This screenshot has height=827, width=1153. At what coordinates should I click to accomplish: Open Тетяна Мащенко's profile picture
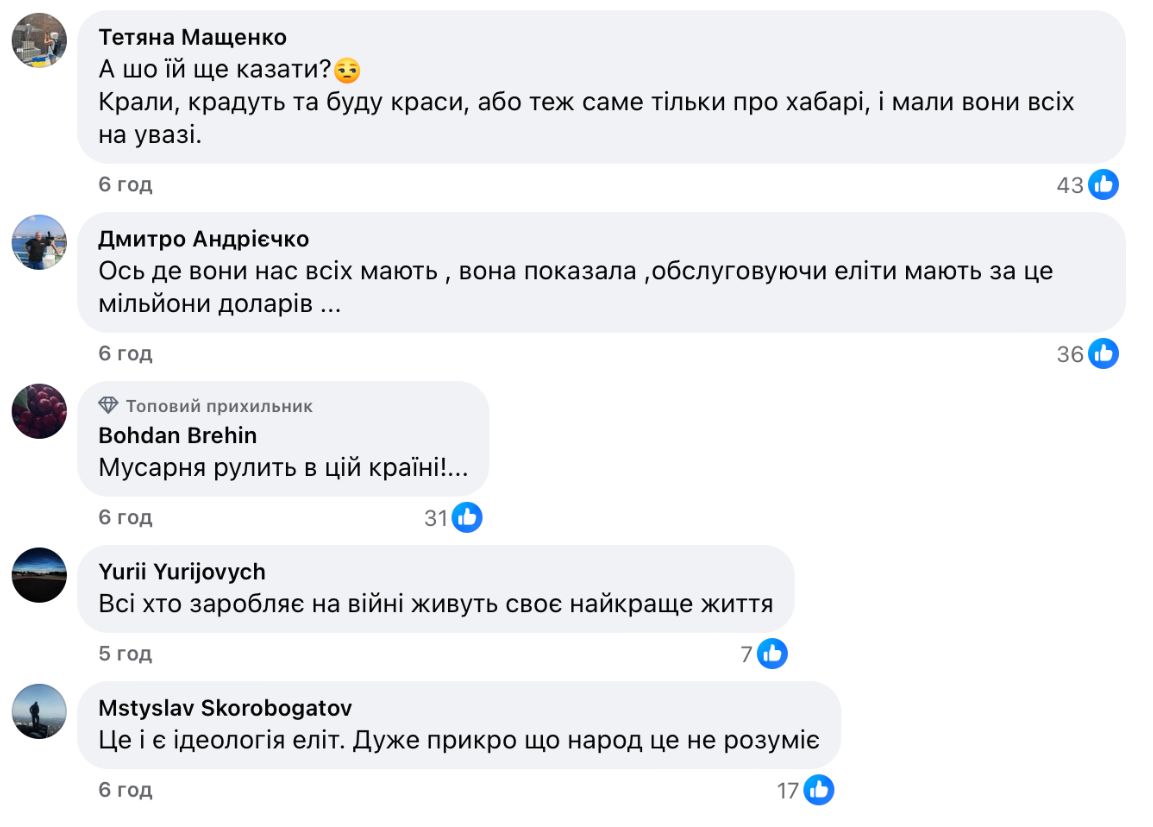pyautogui.click(x=39, y=40)
